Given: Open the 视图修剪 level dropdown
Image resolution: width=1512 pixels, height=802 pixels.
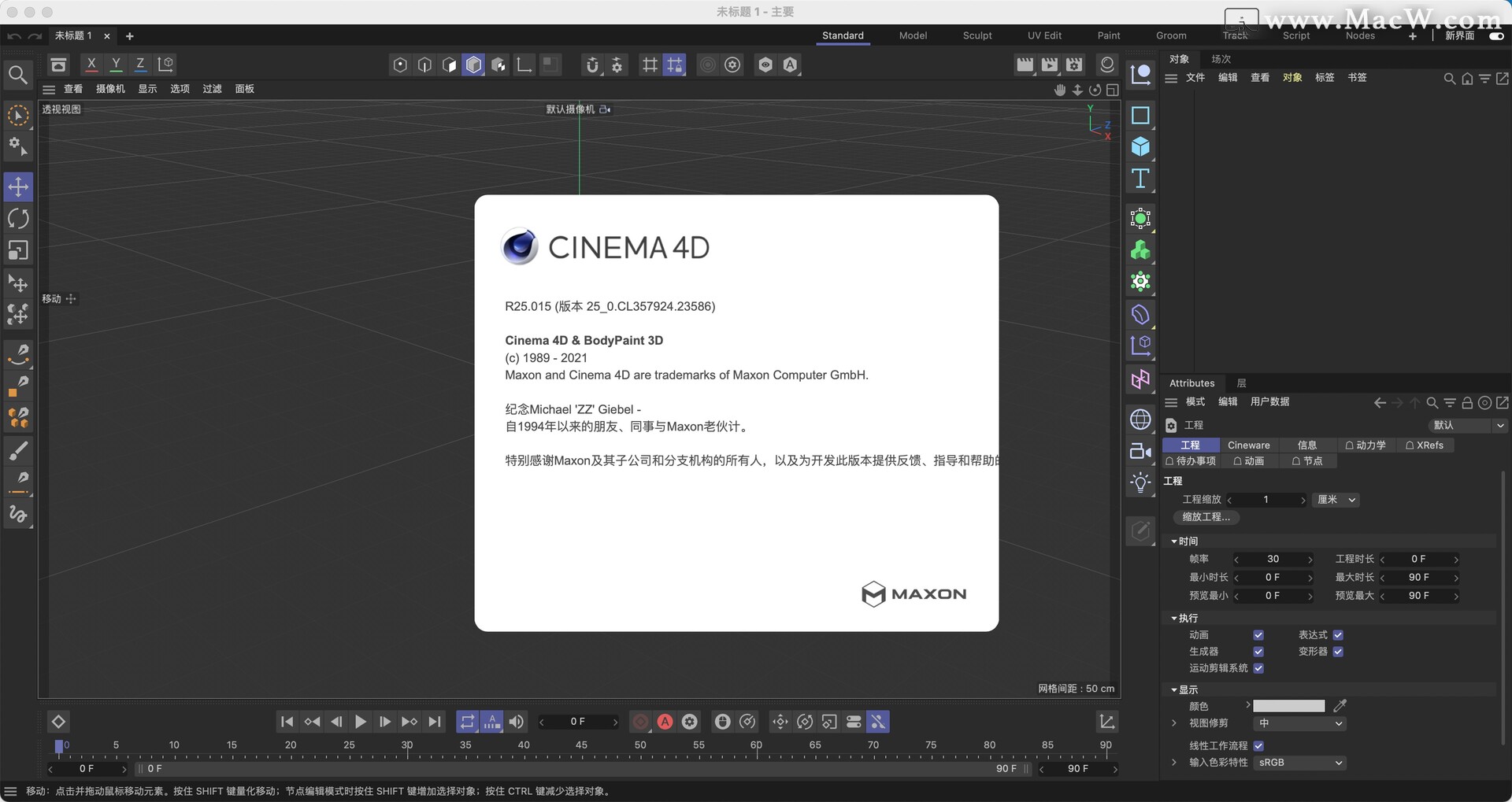Looking at the screenshot, I should pos(1299,723).
